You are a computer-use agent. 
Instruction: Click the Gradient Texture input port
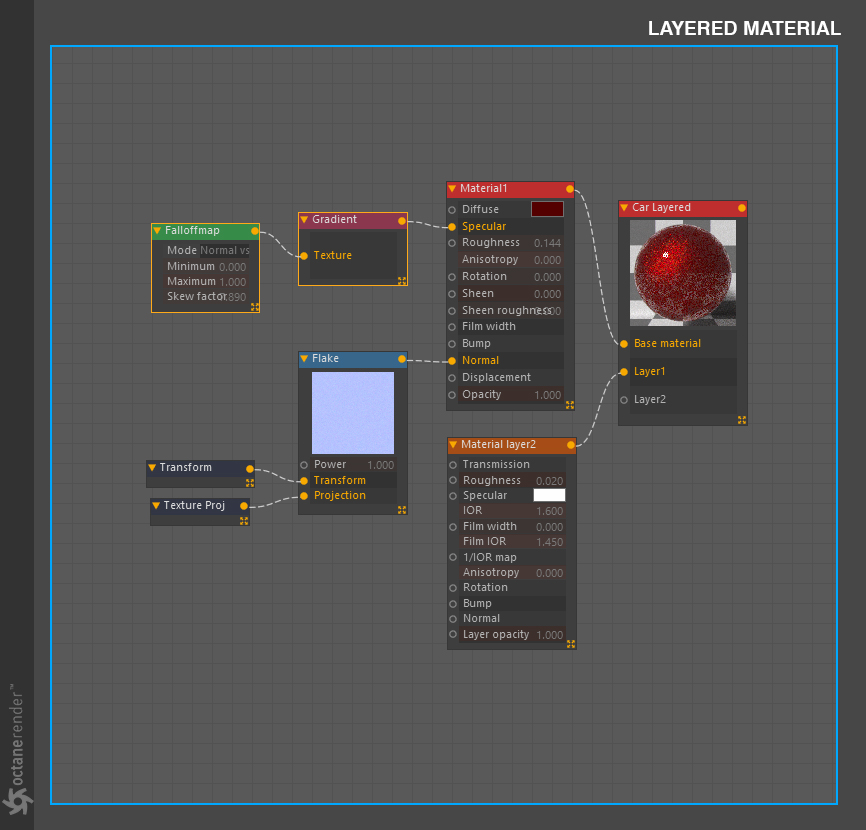pos(304,256)
